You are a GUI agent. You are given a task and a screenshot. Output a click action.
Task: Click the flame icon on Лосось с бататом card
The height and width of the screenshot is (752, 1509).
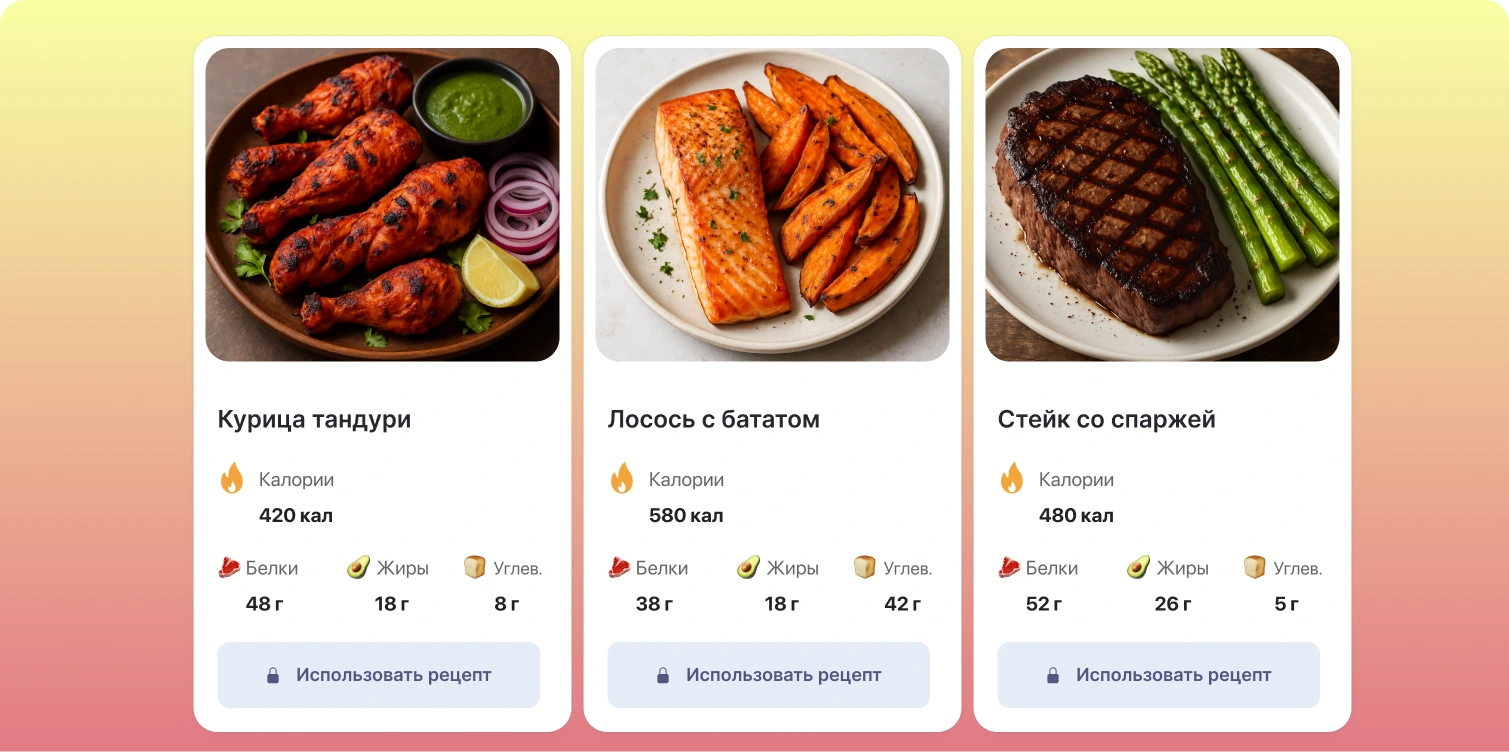click(x=622, y=478)
